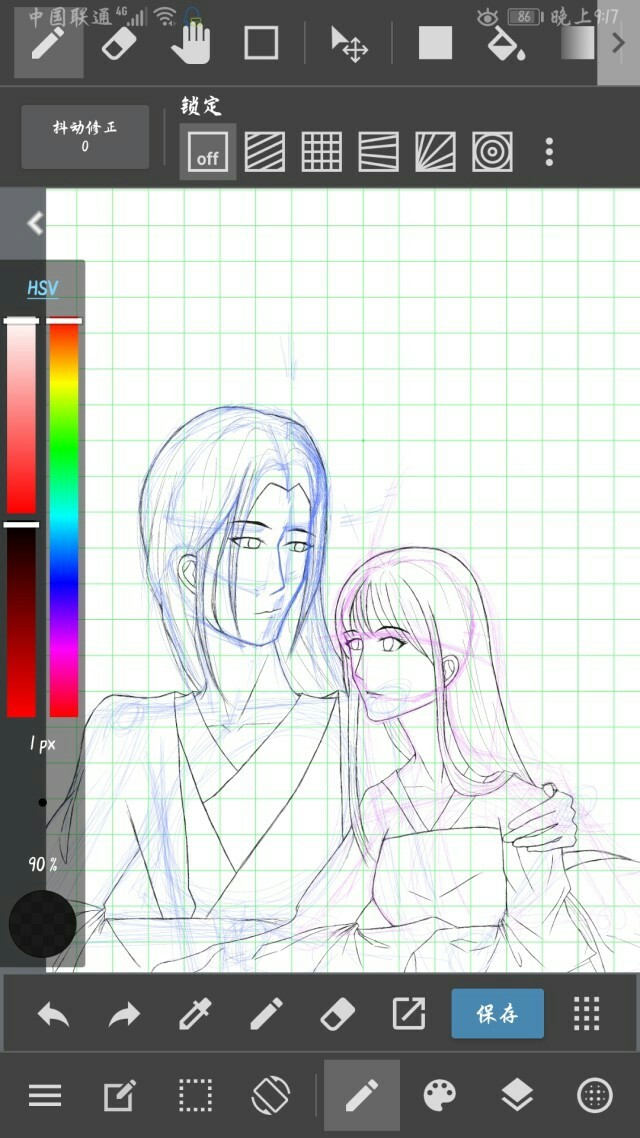Screen dimensions: 640x1138
Task: Choose the rectangle shape tool
Action: pos(261,43)
